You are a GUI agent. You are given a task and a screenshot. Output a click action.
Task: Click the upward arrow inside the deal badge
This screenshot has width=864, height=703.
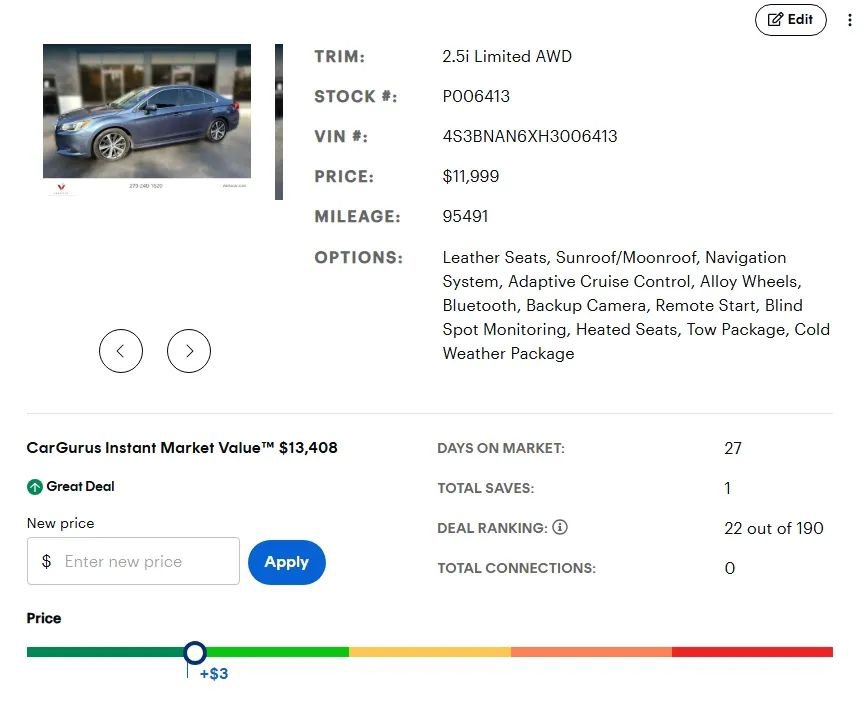click(34, 486)
